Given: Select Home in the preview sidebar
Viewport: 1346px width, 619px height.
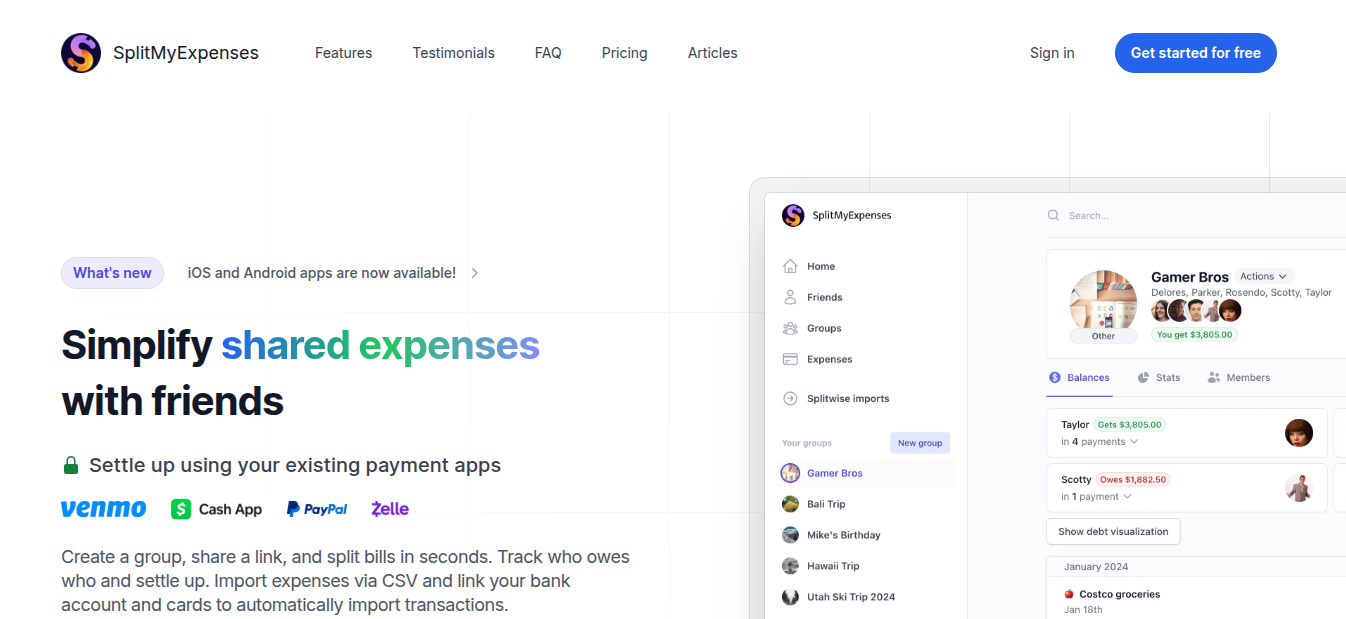Looking at the screenshot, I should [x=821, y=266].
